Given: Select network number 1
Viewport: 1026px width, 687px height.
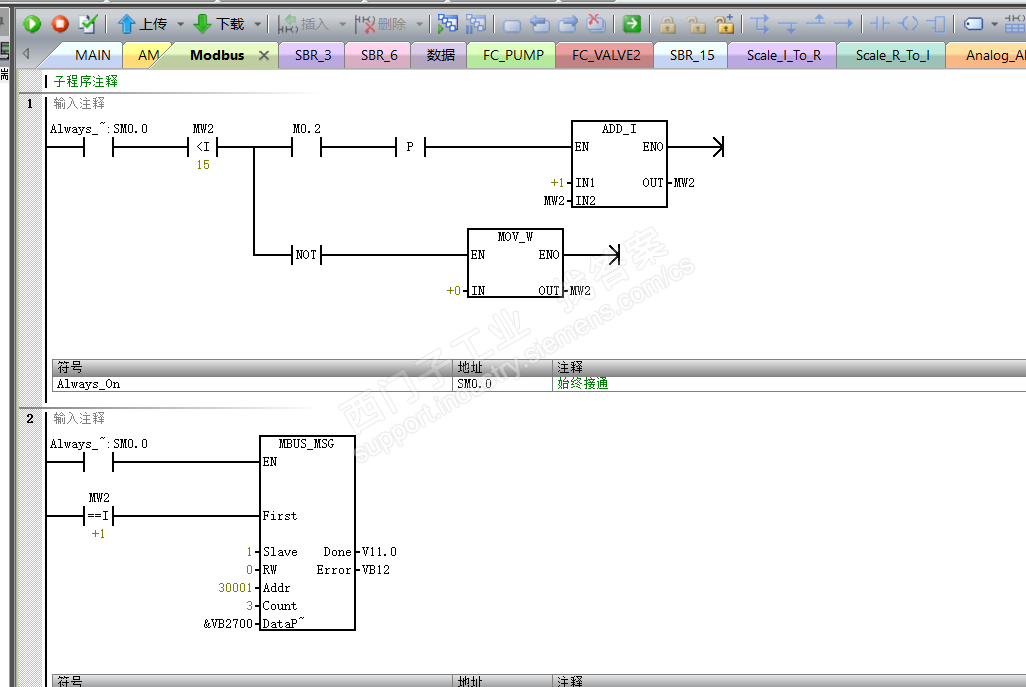Looking at the screenshot, I should [30, 103].
